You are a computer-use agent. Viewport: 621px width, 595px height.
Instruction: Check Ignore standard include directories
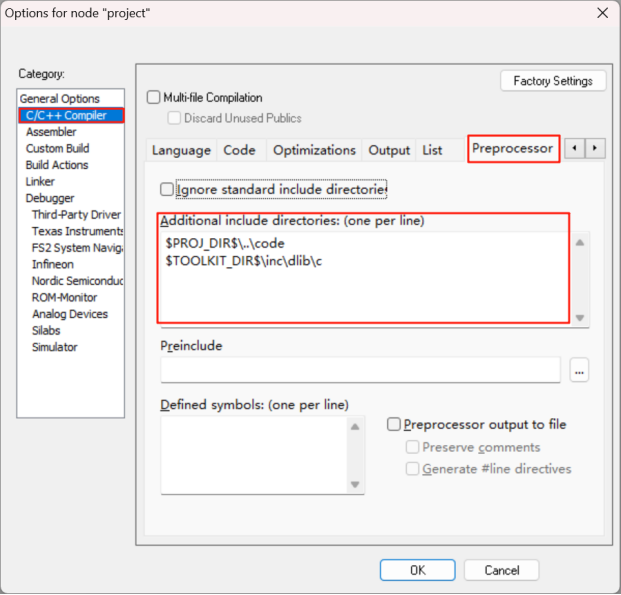click(167, 189)
